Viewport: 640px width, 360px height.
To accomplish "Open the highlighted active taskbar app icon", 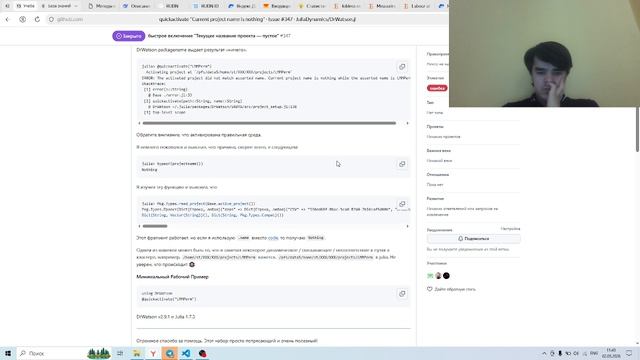I will click(x=169, y=353).
